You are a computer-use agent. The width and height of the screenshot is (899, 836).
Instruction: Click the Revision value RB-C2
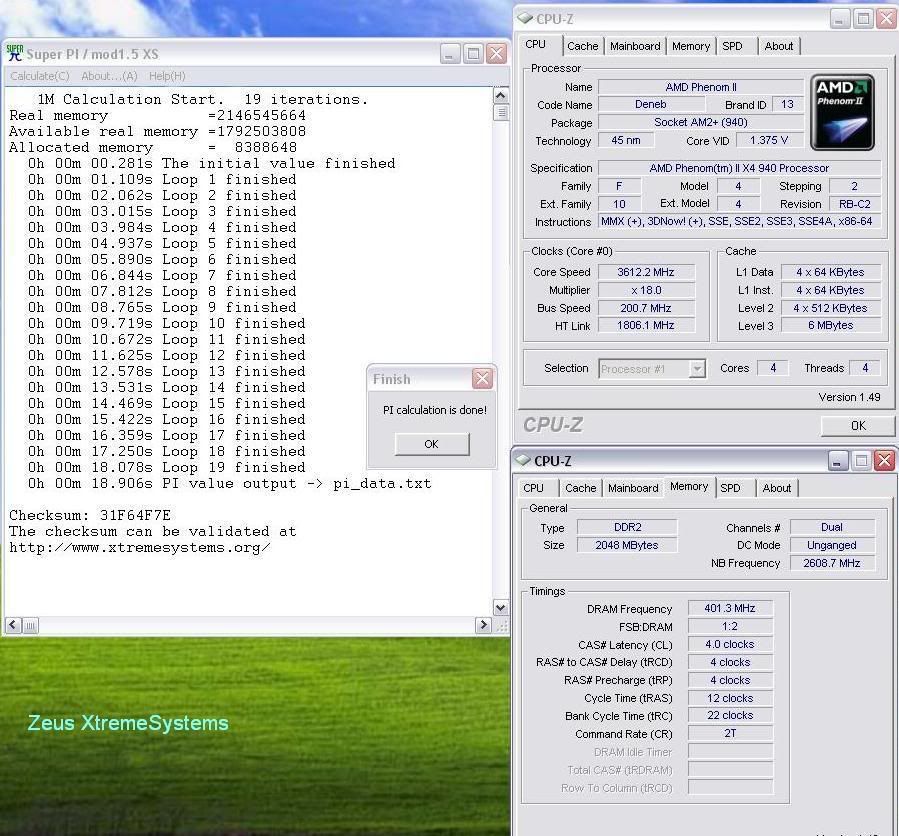tap(854, 204)
